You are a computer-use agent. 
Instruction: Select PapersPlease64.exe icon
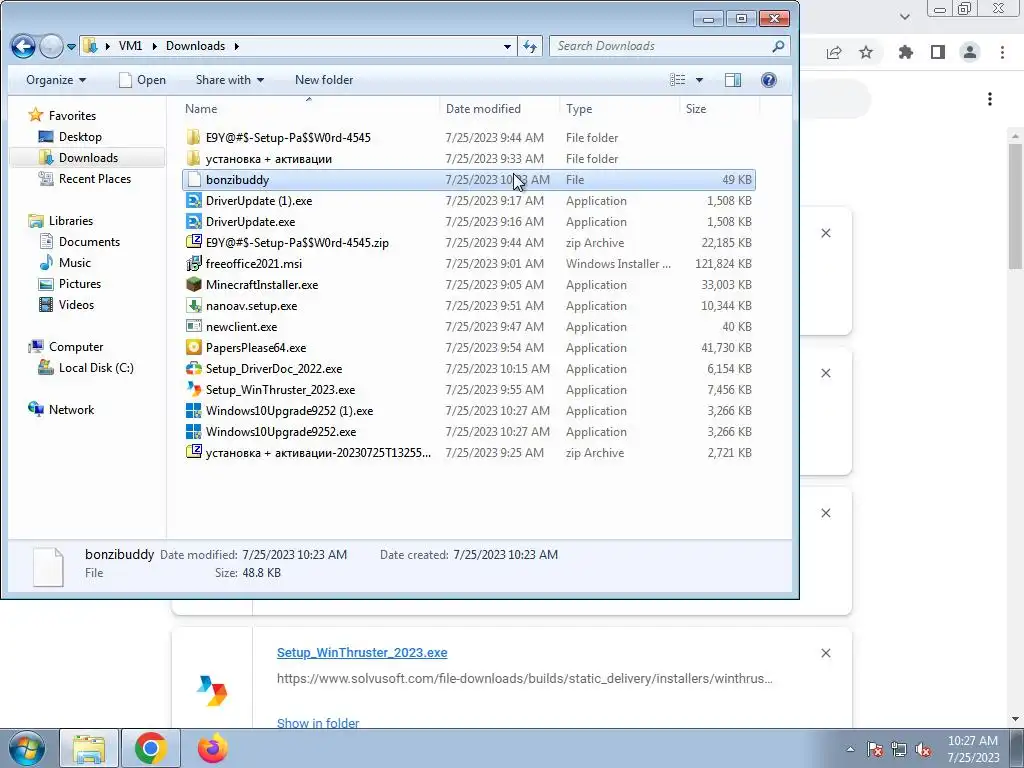[x=193, y=347]
